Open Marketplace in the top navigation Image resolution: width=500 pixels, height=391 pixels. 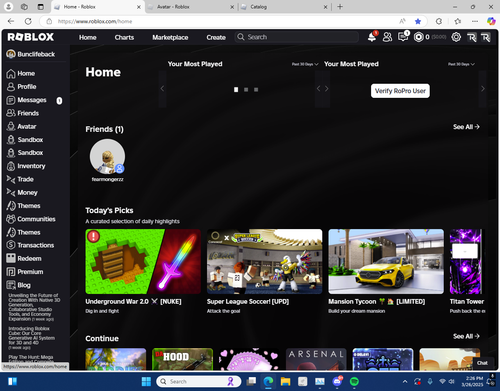point(170,37)
